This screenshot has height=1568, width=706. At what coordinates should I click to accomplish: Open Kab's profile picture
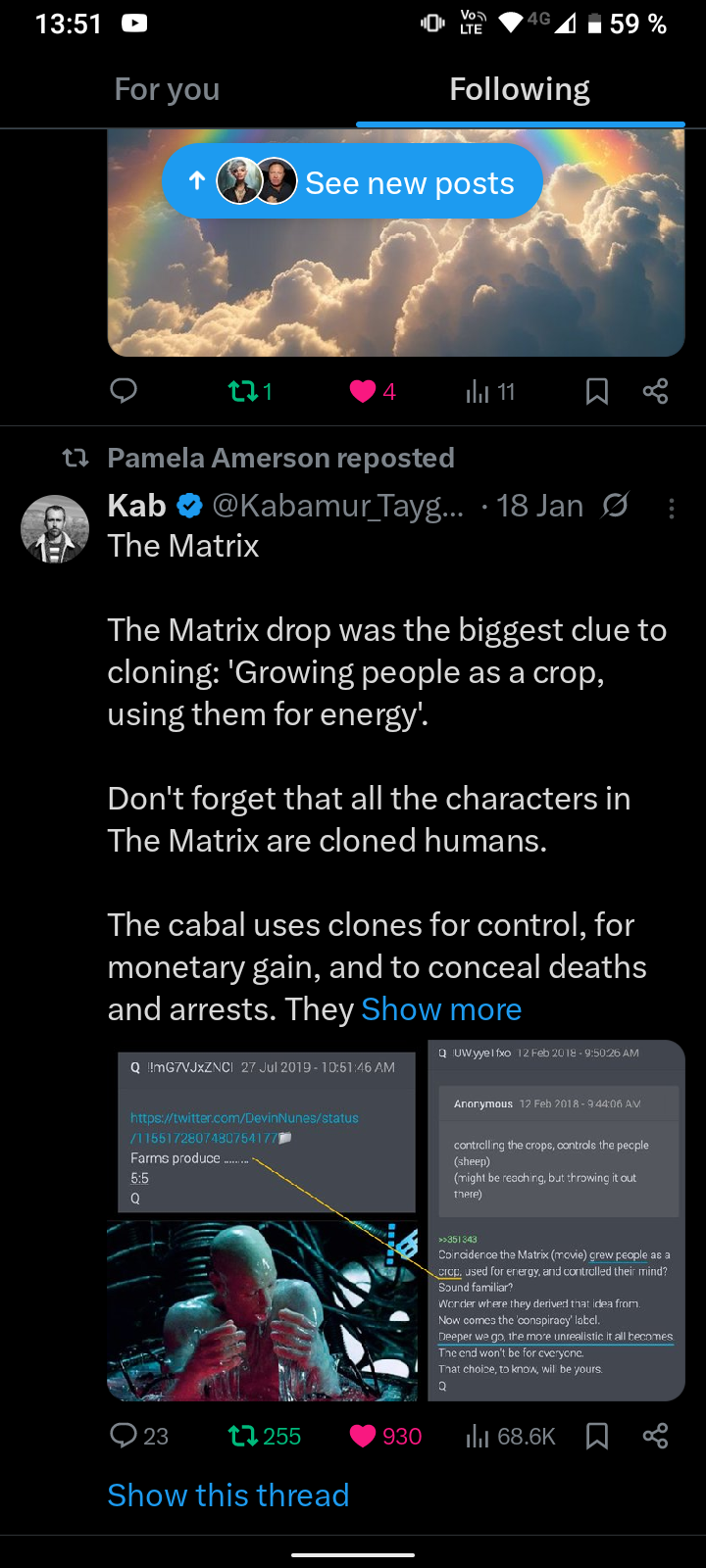point(55,529)
